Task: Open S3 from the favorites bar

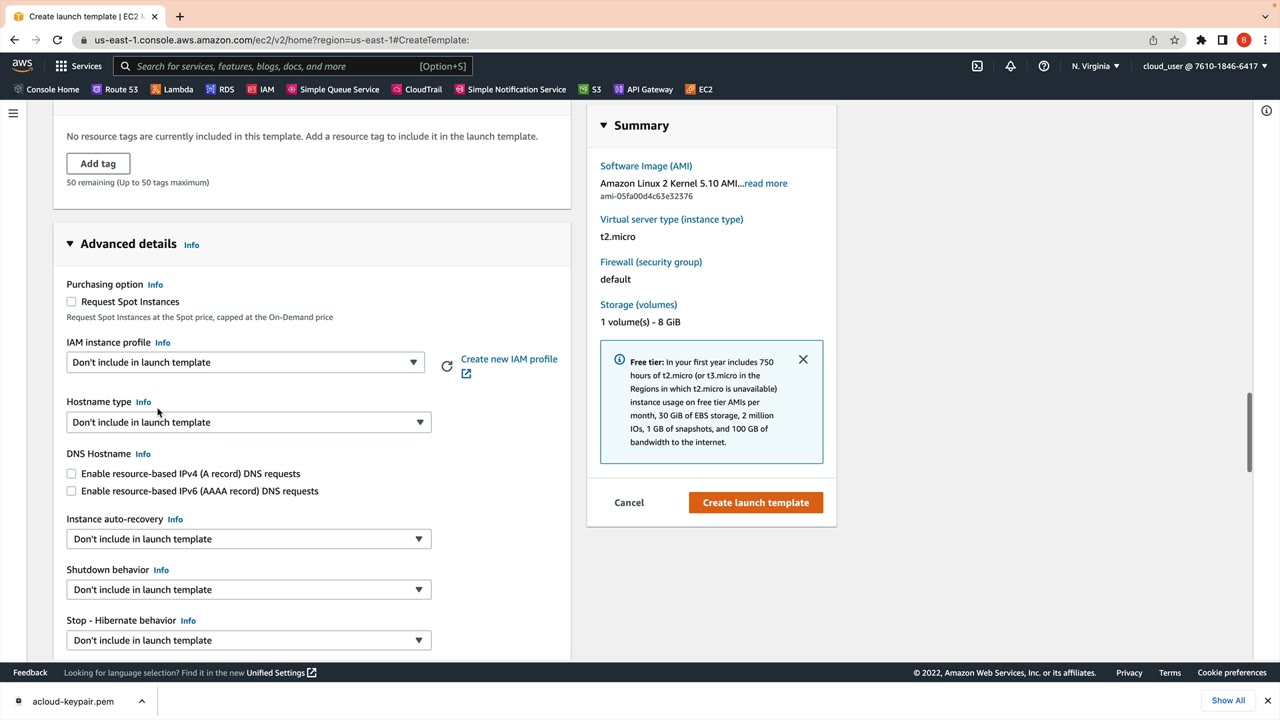Action: click(590, 89)
